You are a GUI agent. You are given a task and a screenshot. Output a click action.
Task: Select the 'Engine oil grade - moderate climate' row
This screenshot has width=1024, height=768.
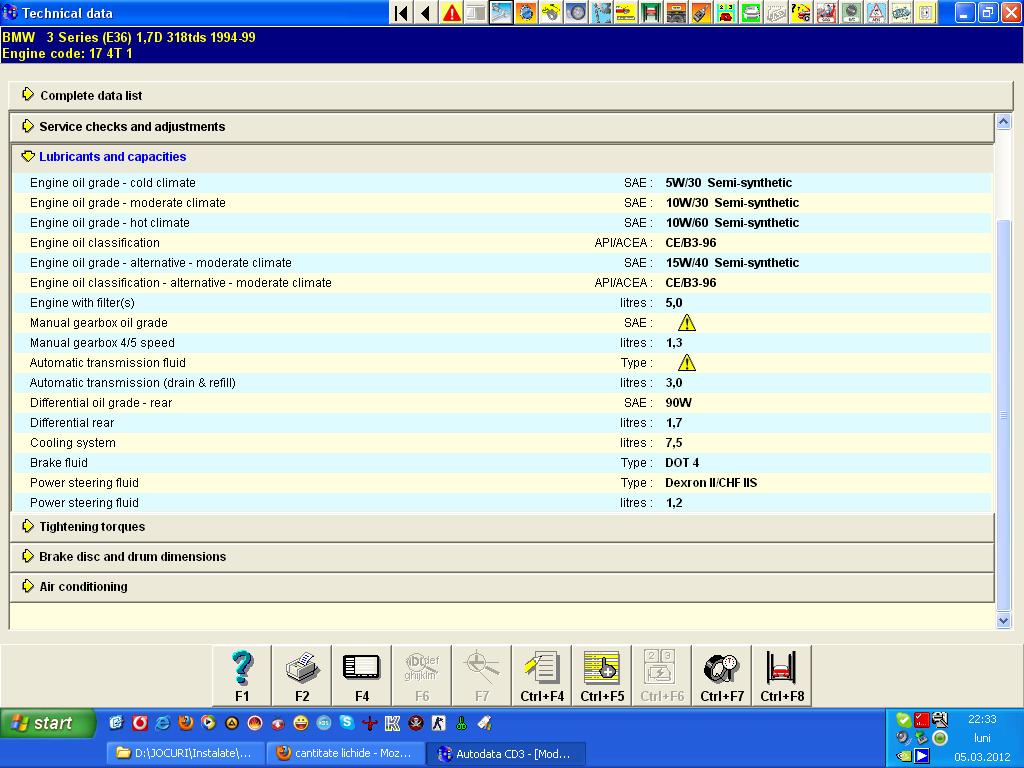[502, 202]
